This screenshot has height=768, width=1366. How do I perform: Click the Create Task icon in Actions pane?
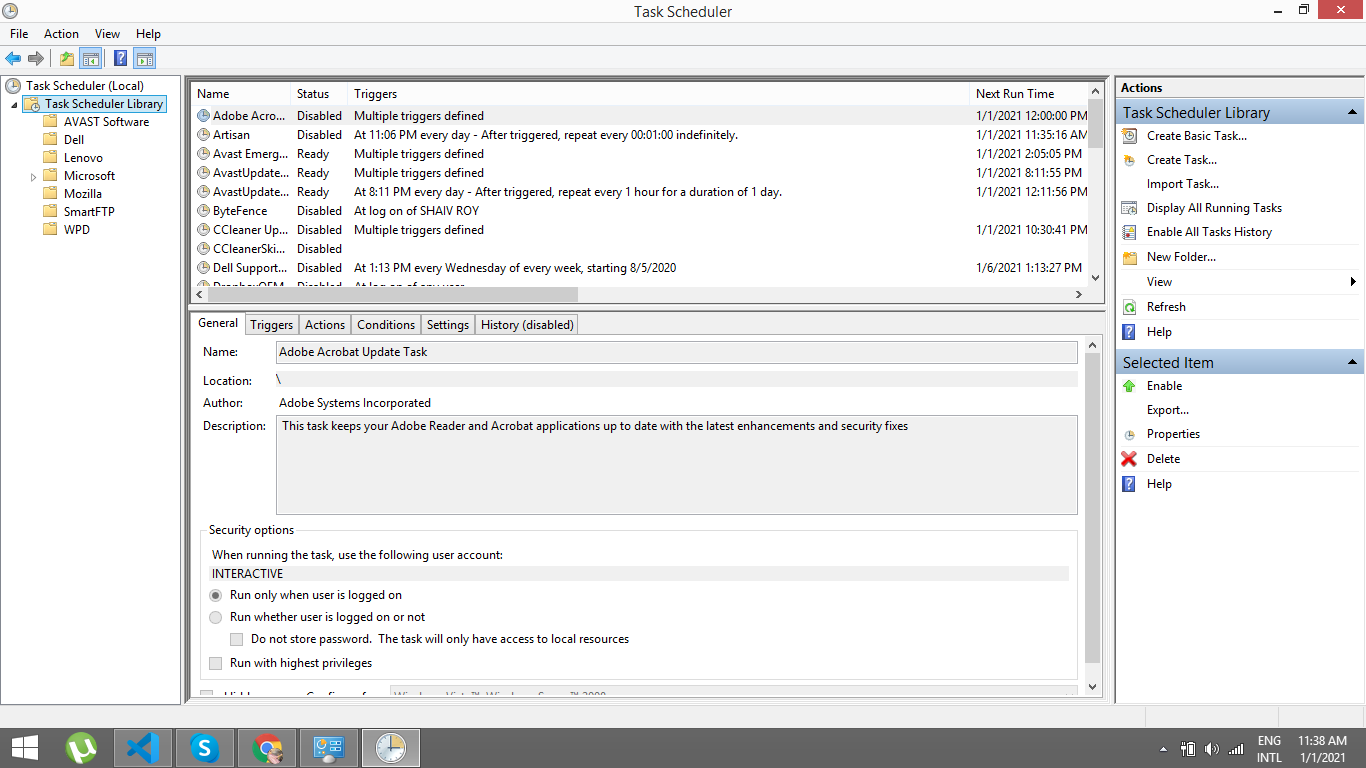[1130, 160]
